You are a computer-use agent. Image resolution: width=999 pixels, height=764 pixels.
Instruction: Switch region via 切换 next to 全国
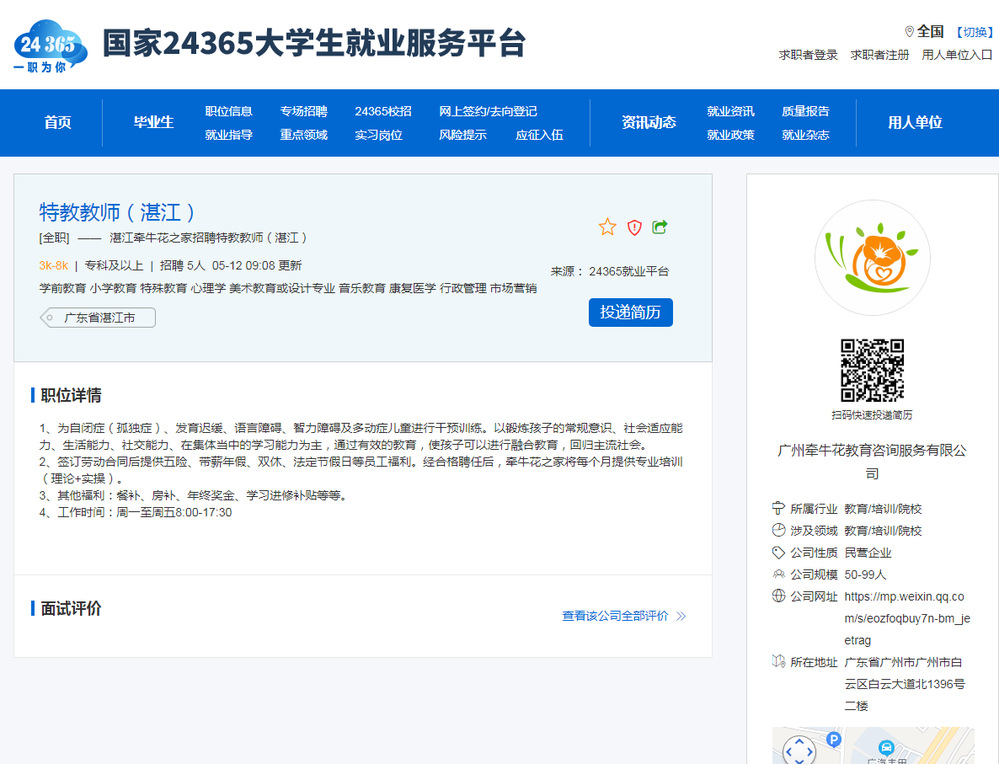point(973,32)
